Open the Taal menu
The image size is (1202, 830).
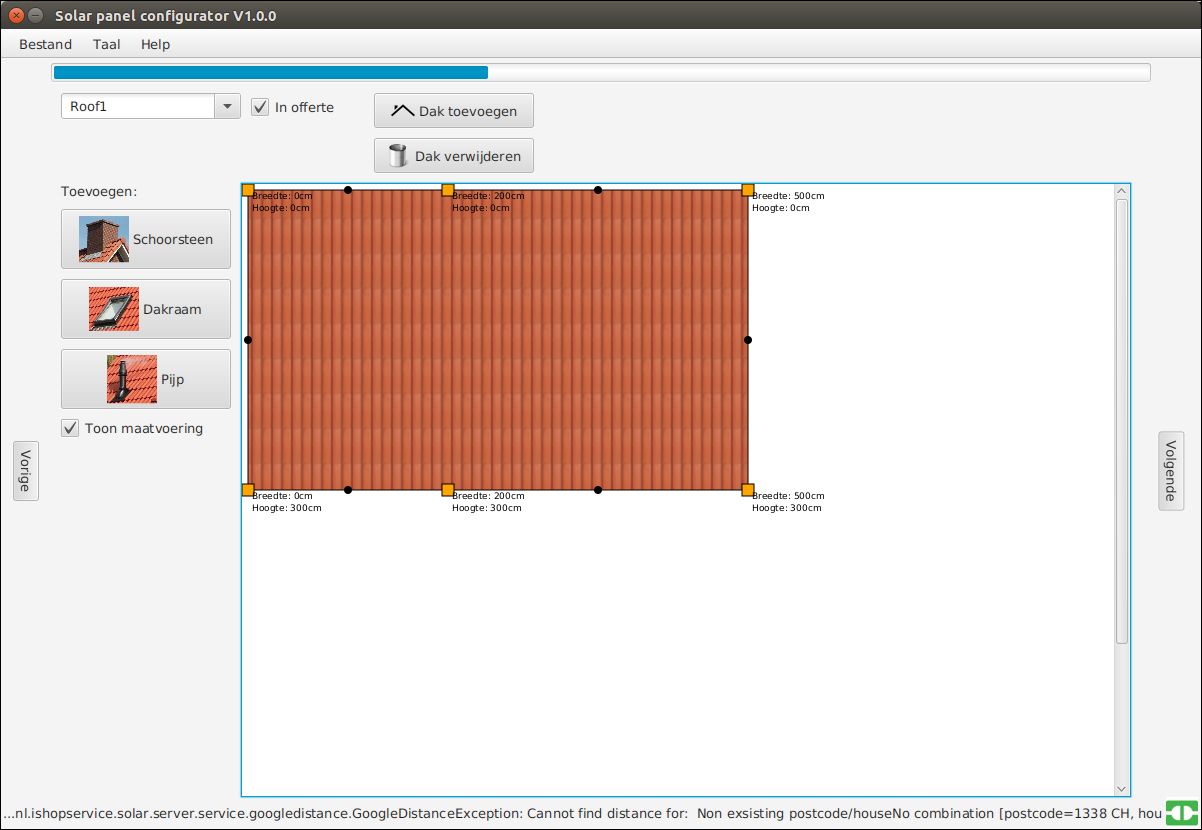tap(107, 44)
